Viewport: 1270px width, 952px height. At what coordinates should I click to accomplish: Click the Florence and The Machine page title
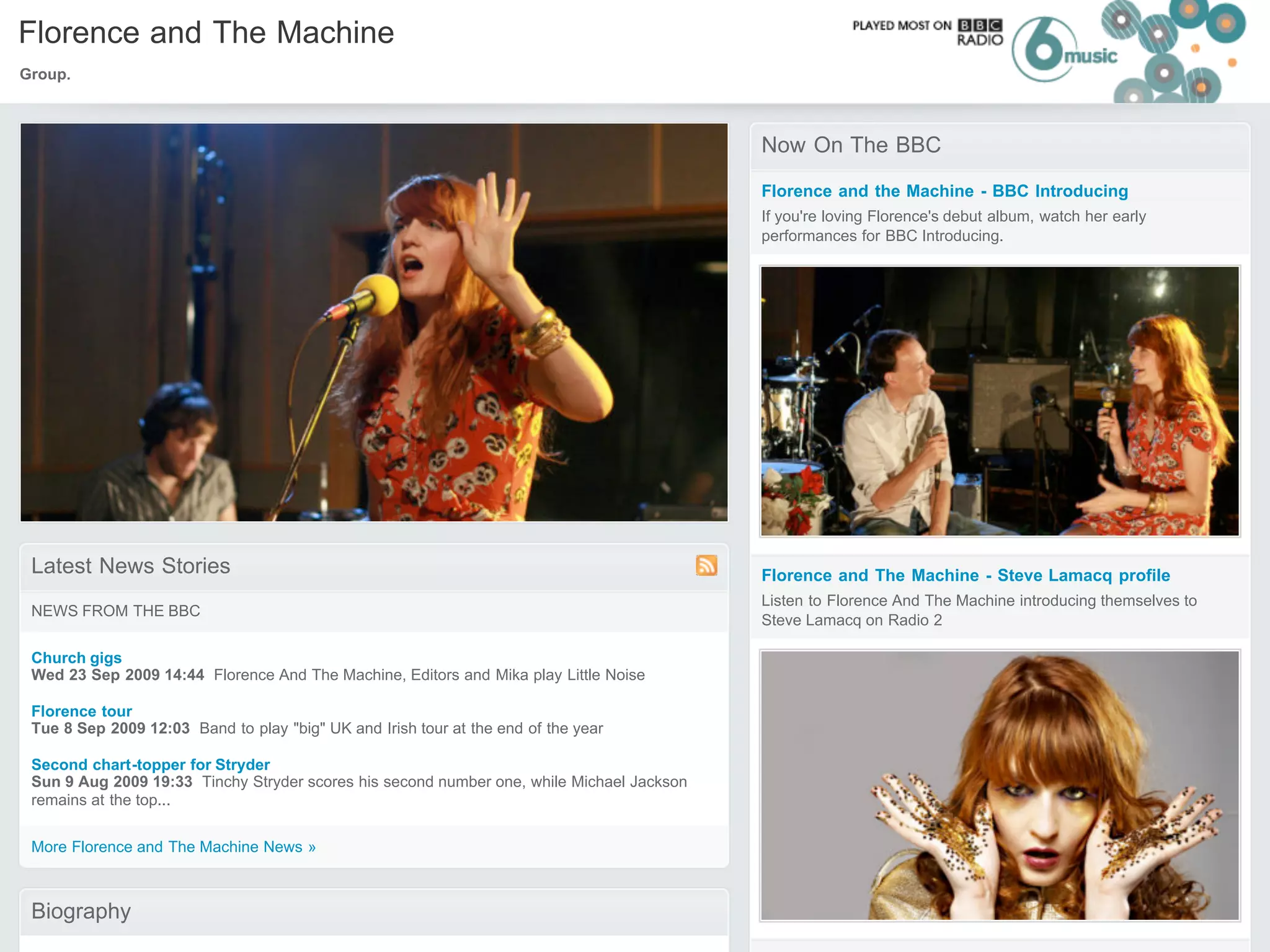coord(206,32)
